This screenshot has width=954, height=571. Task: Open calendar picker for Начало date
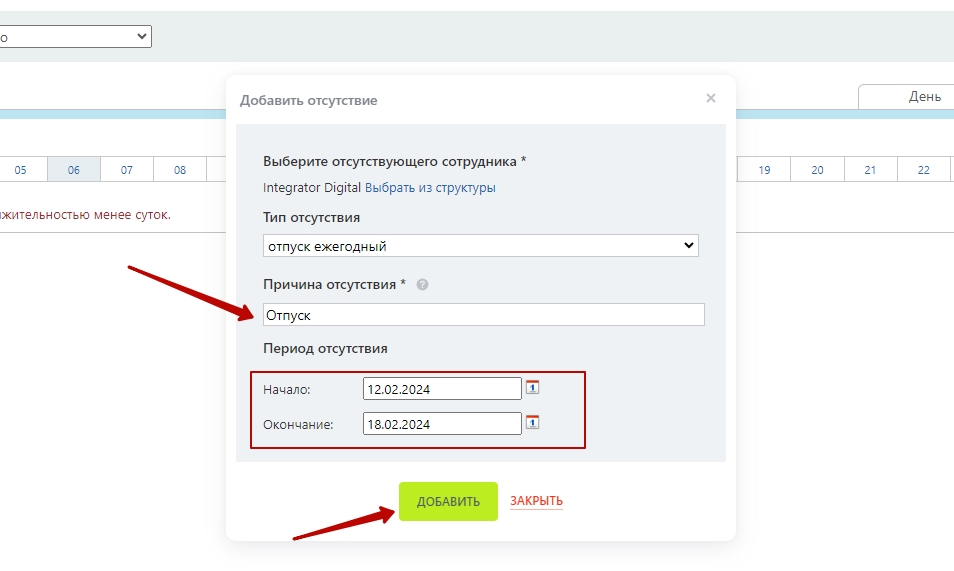point(532,387)
